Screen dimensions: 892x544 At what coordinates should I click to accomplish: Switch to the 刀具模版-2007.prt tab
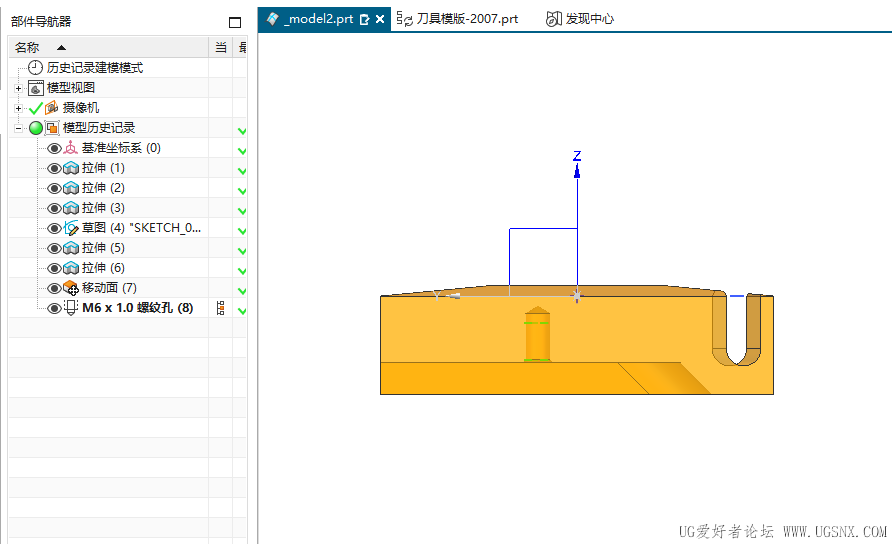[x=459, y=19]
